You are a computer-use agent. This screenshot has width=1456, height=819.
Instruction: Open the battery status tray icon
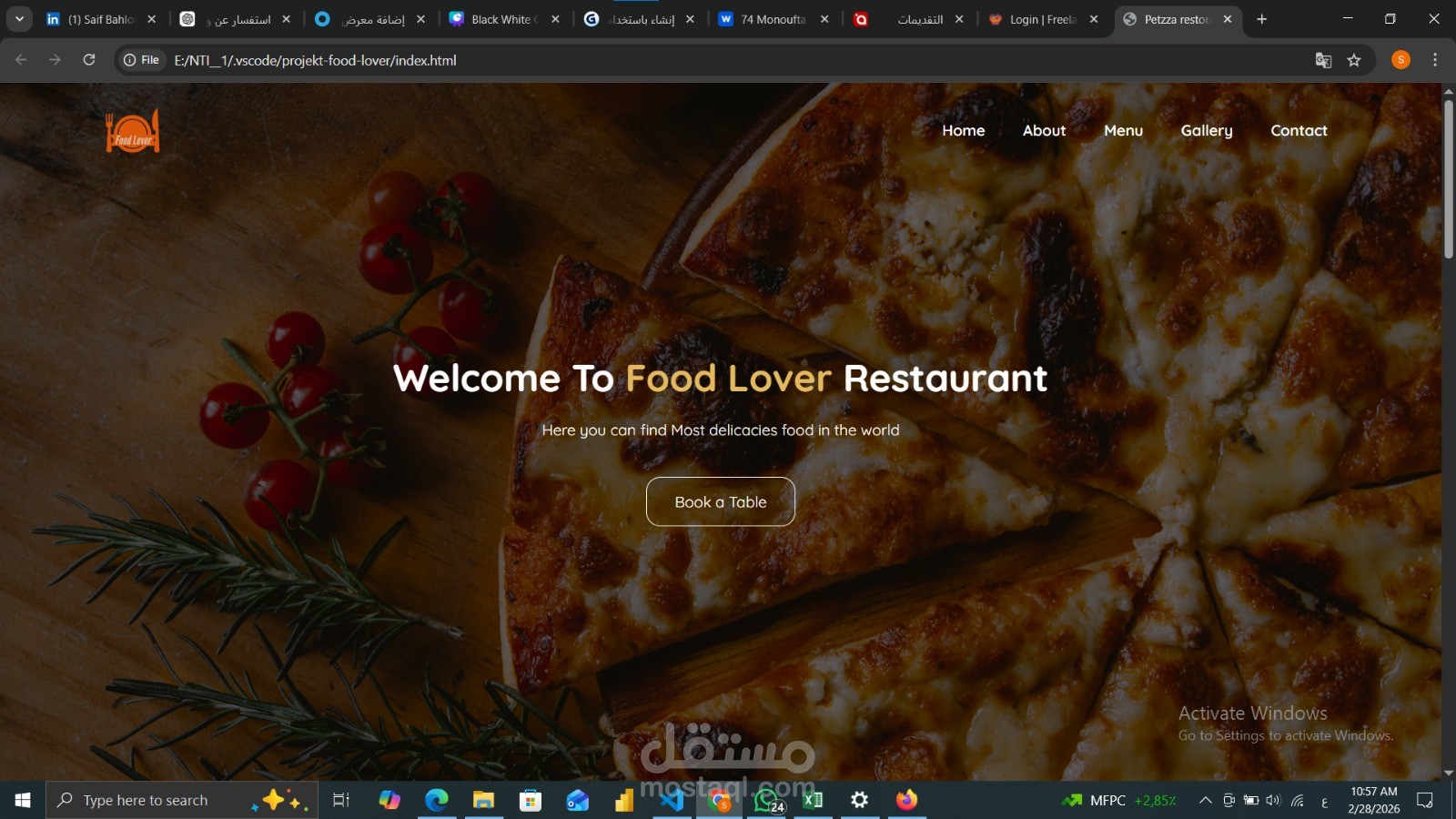1251,800
